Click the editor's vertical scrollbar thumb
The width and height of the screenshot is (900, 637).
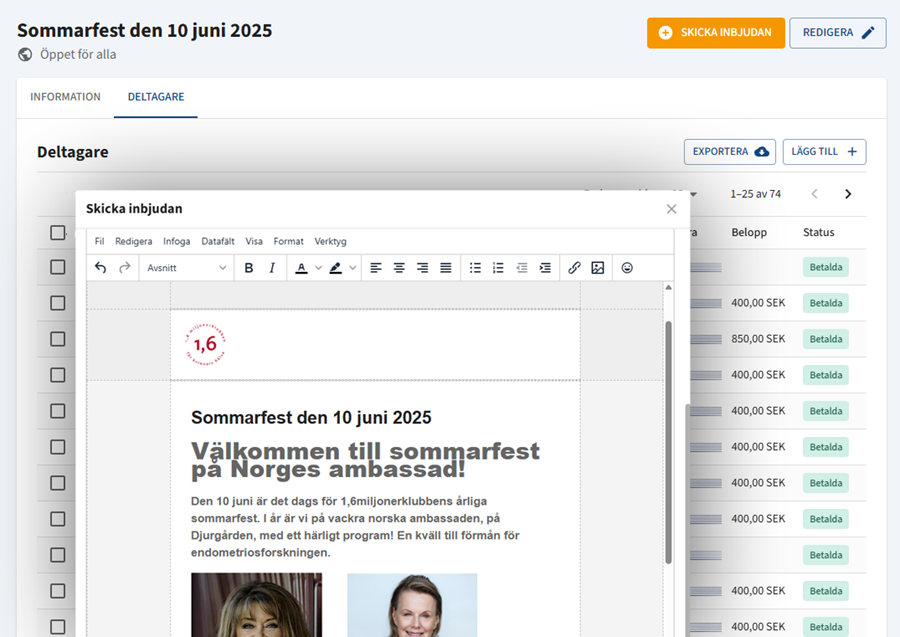click(x=668, y=442)
